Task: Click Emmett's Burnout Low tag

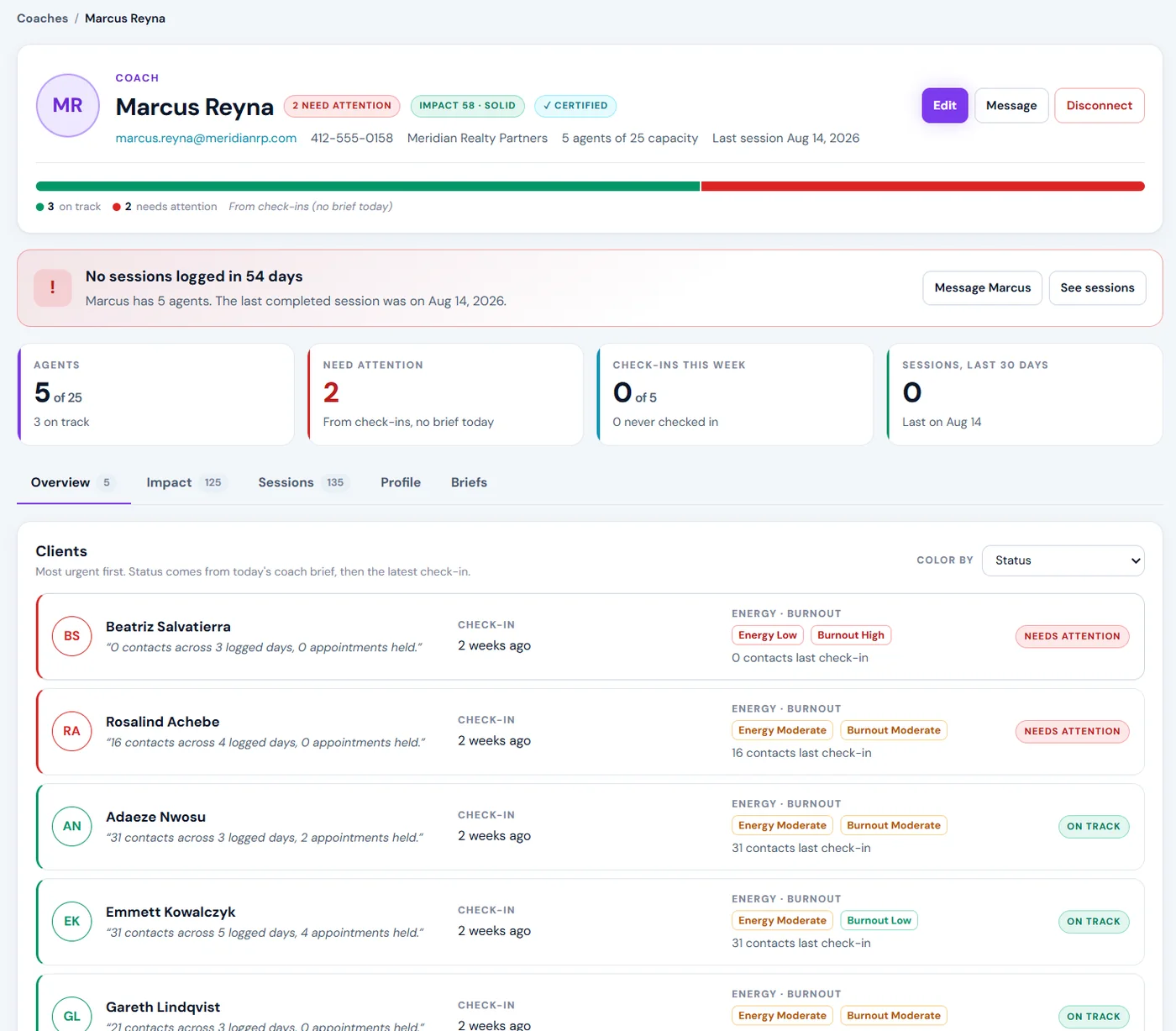Action: pyautogui.click(x=879, y=920)
